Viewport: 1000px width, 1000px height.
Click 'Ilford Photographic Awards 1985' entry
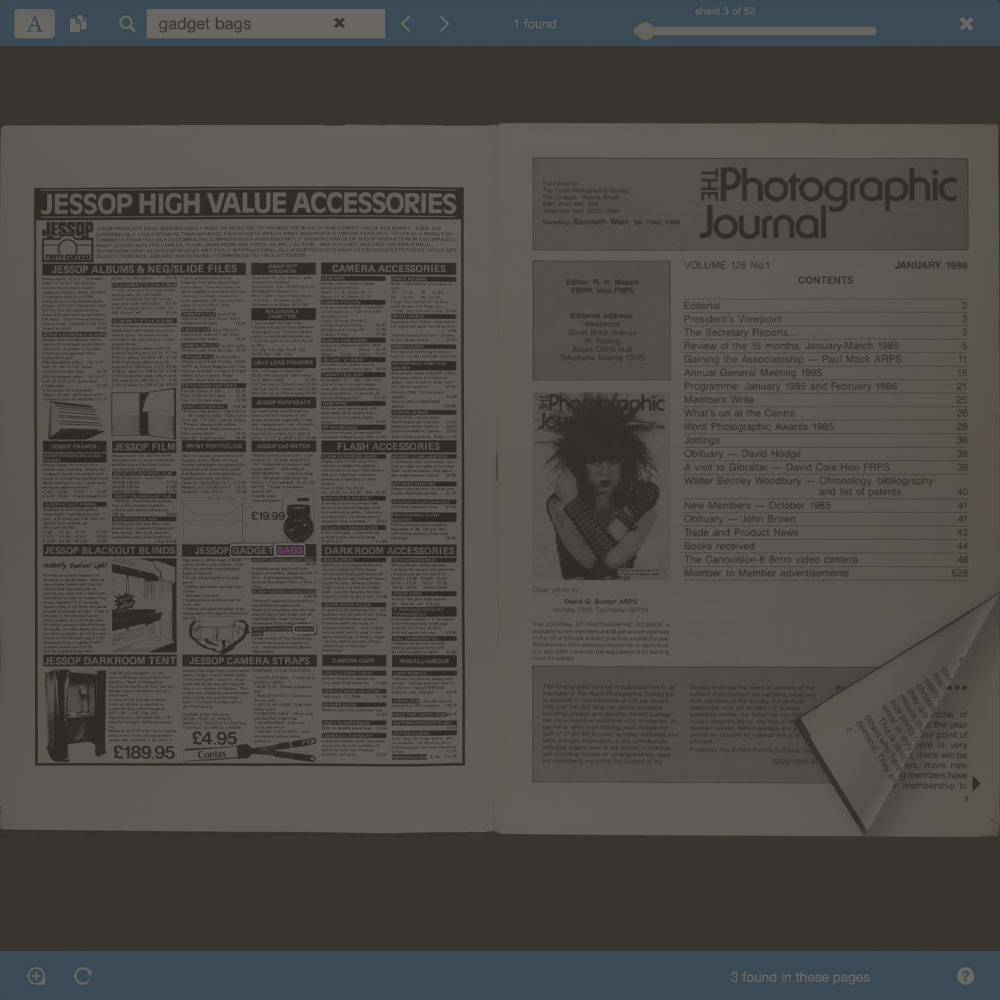click(825, 427)
